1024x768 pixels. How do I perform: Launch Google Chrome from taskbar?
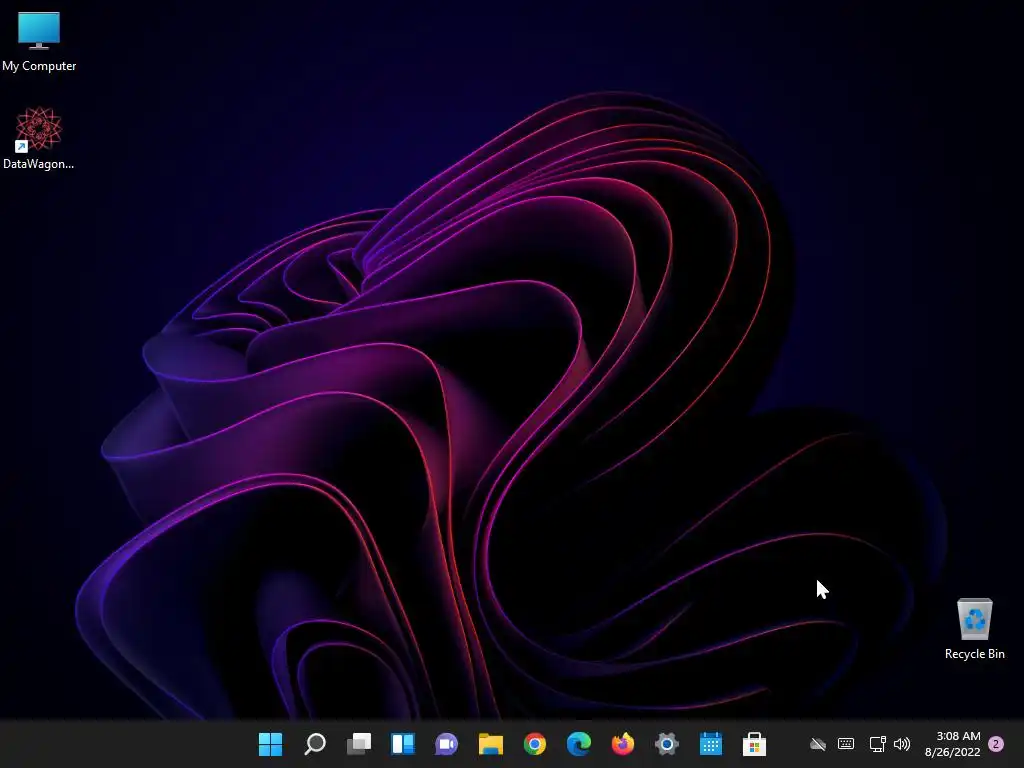(535, 744)
